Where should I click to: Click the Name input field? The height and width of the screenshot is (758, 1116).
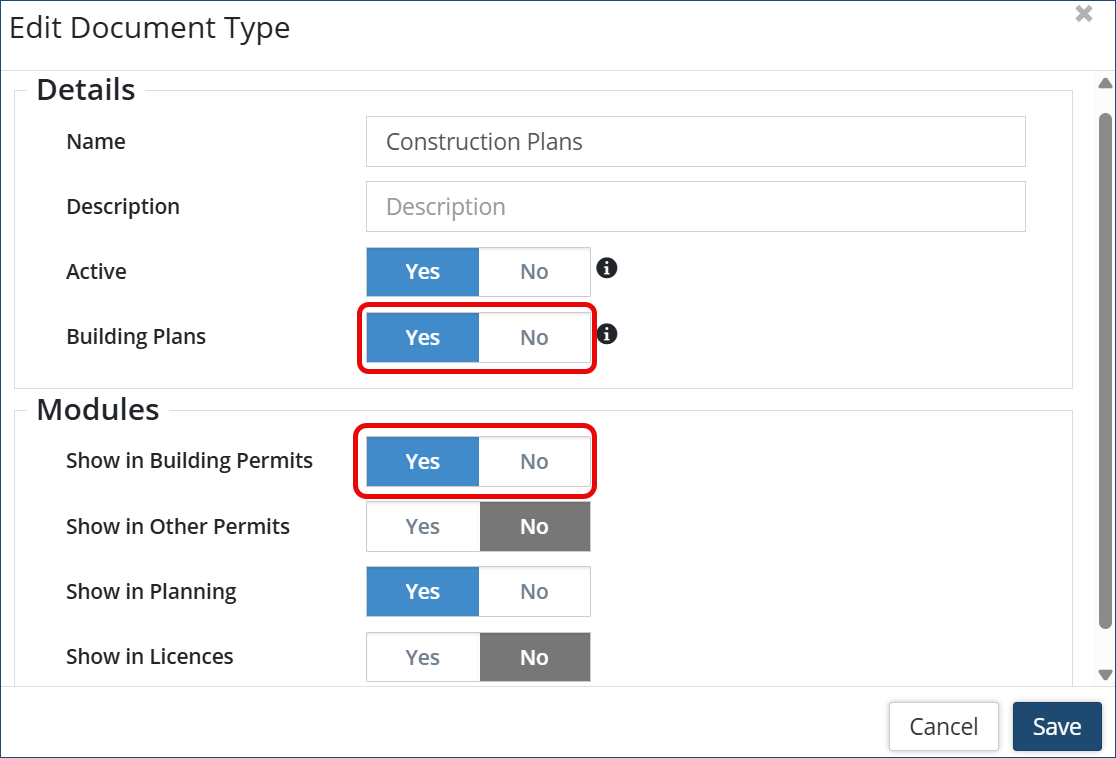click(x=695, y=142)
